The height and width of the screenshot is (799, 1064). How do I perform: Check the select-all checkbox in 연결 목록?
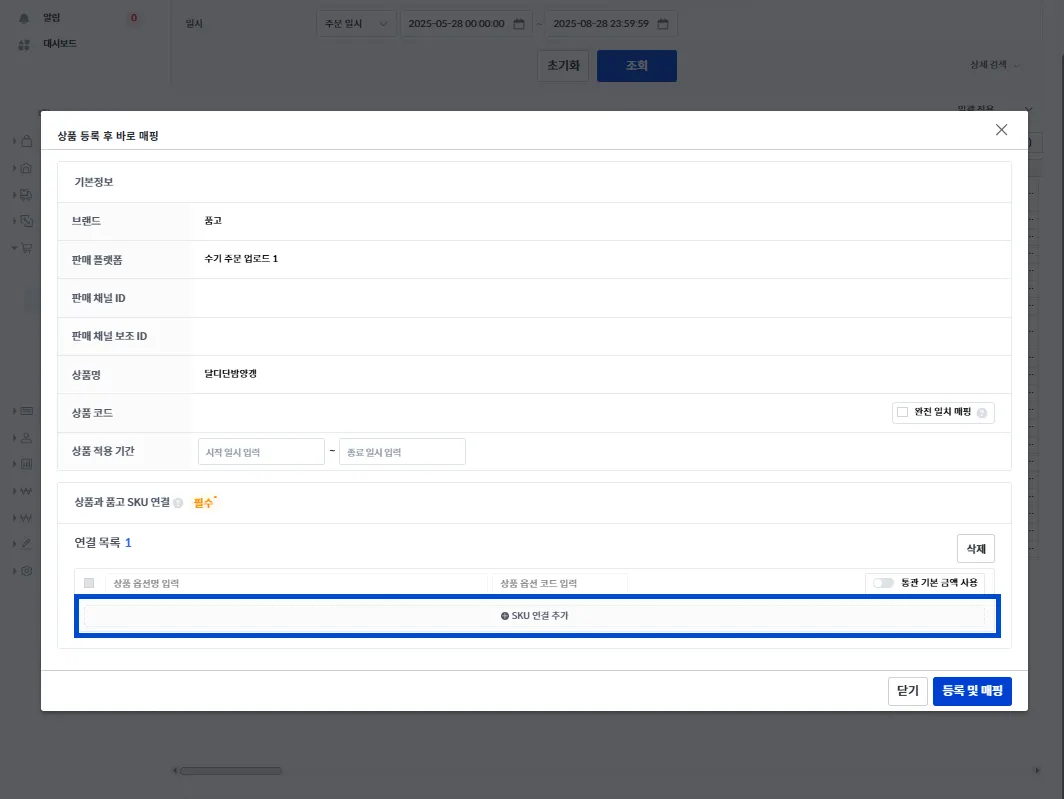pos(89,583)
